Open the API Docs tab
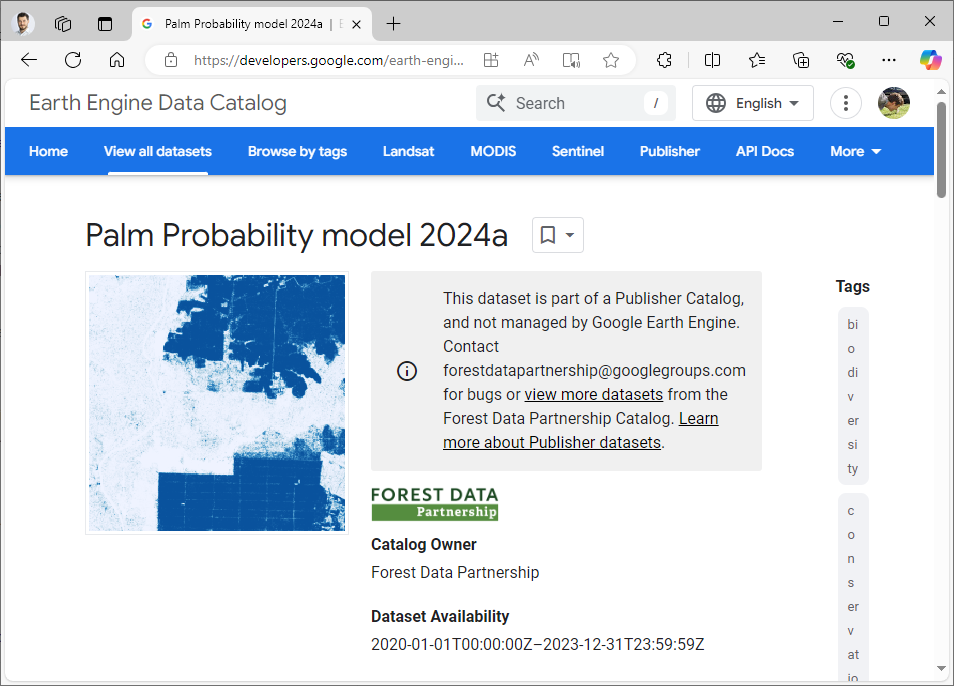The image size is (954, 686). click(x=764, y=151)
